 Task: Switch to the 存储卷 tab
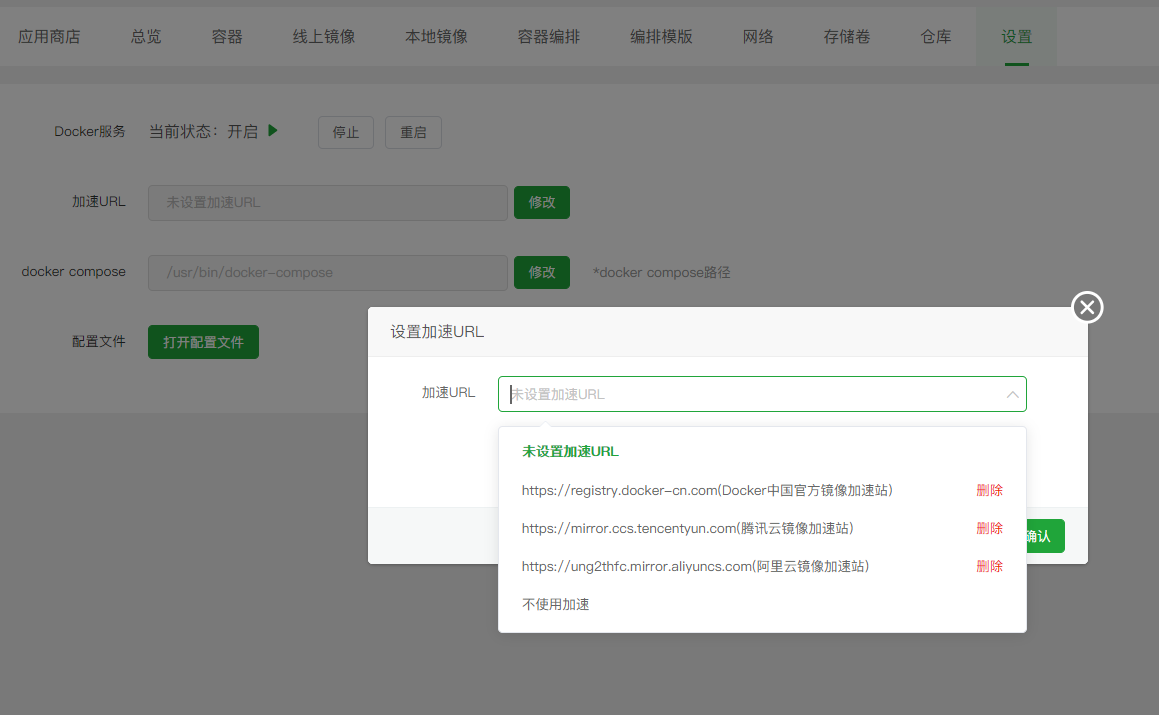tap(847, 36)
